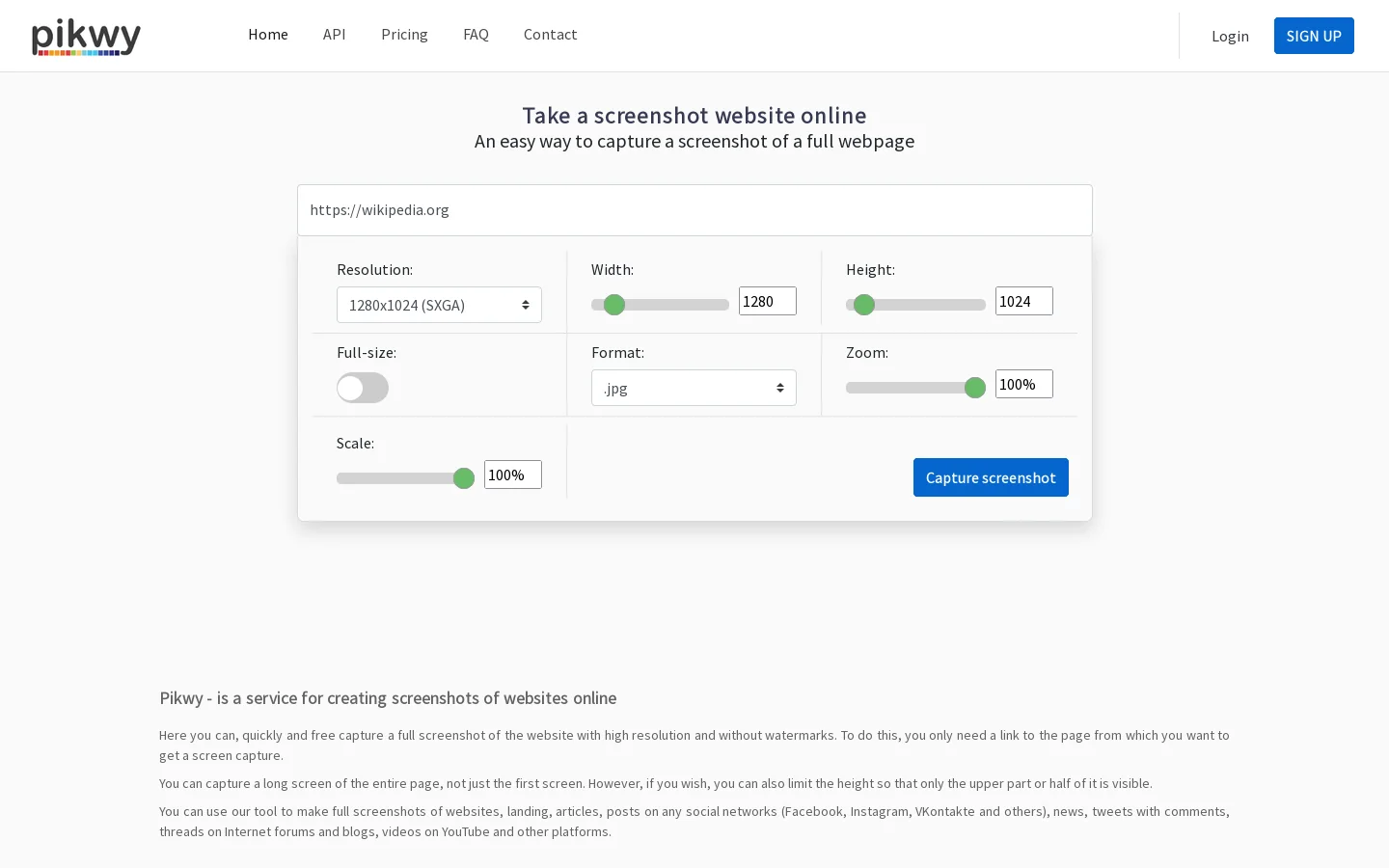Click the Scale percentage field
The width and height of the screenshot is (1389, 868).
pyautogui.click(x=513, y=475)
